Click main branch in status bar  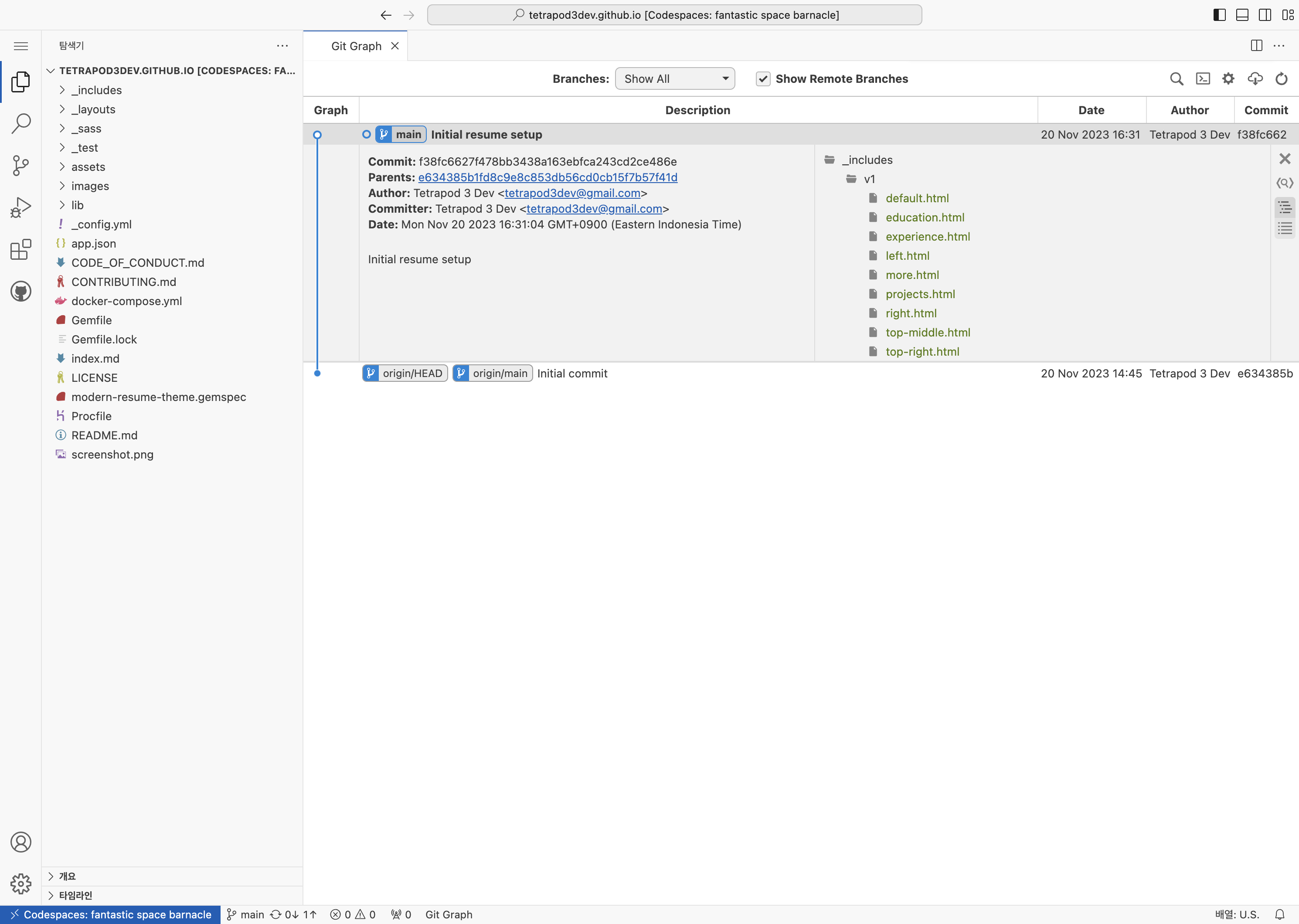pos(246,915)
